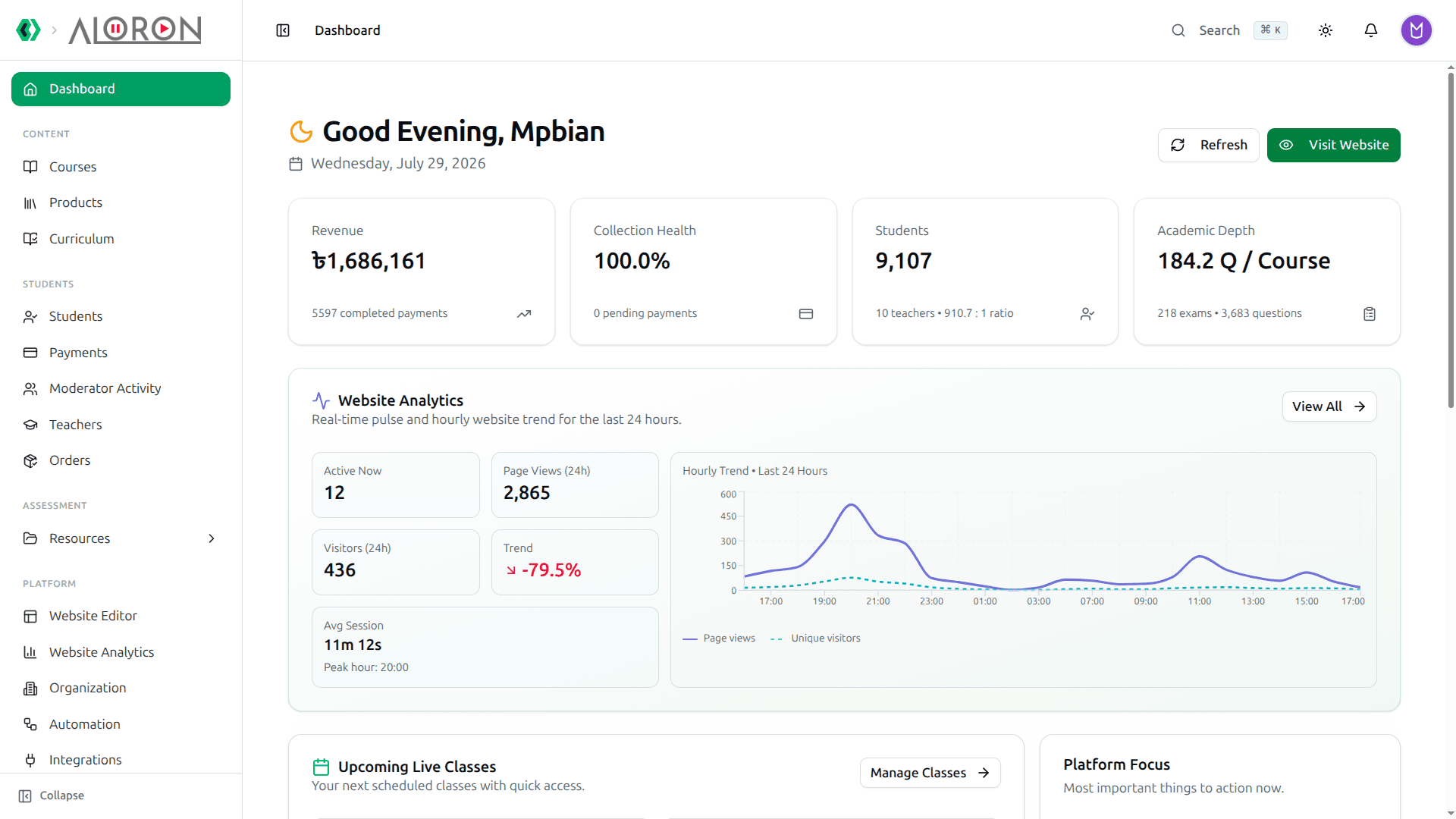Viewport: 1456px width, 819px height.
Task: Click the Upcoming Live Classes calendar icon
Action: (x=321, y=767)
